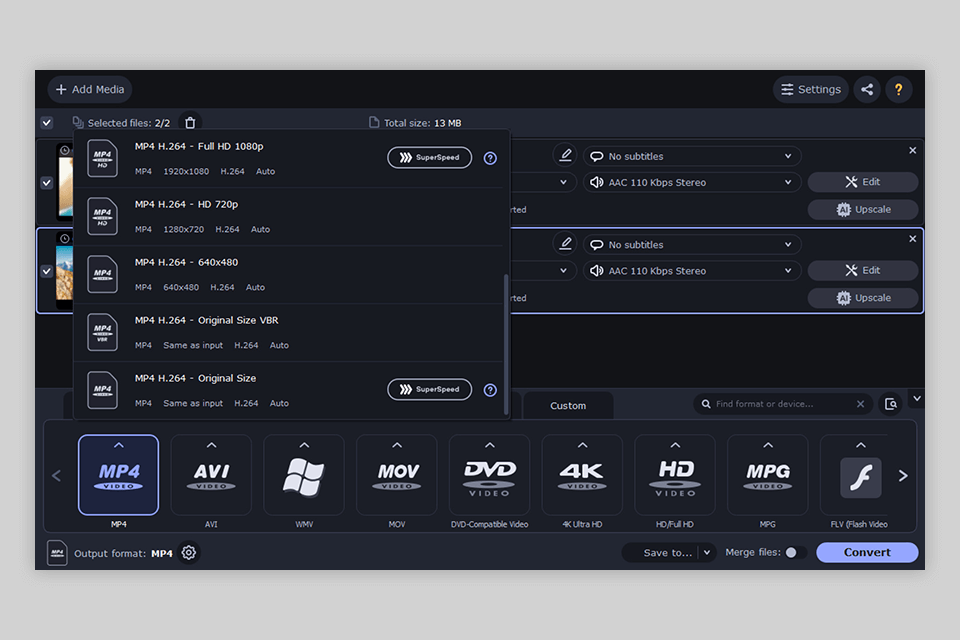
Task: Uncheck the select-all checkbox in the header
Action: pyautogui.click(x=46, y=122)
